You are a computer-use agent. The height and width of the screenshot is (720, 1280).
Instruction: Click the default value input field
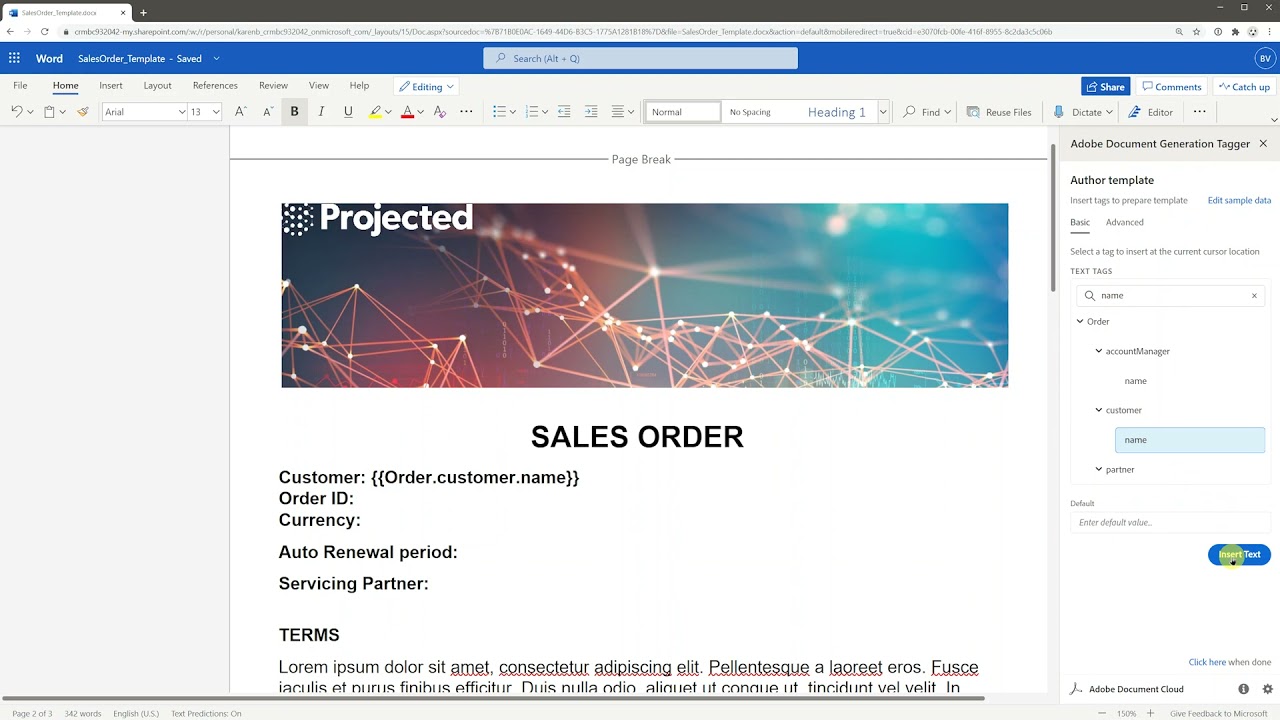pos(1171,522)
